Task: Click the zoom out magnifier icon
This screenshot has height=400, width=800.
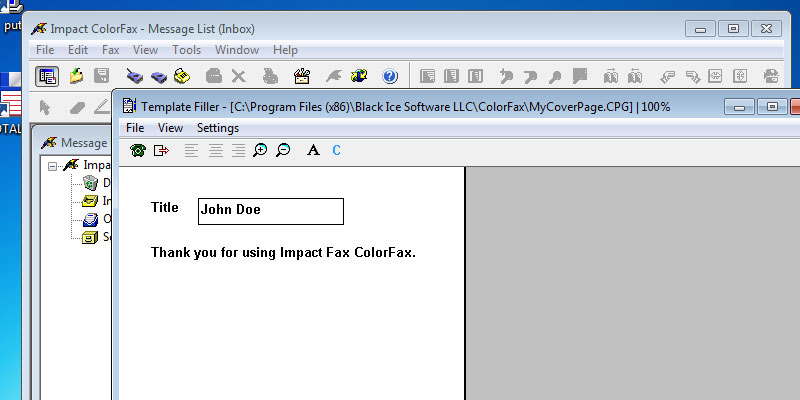Action: click(x=283, y=150)
